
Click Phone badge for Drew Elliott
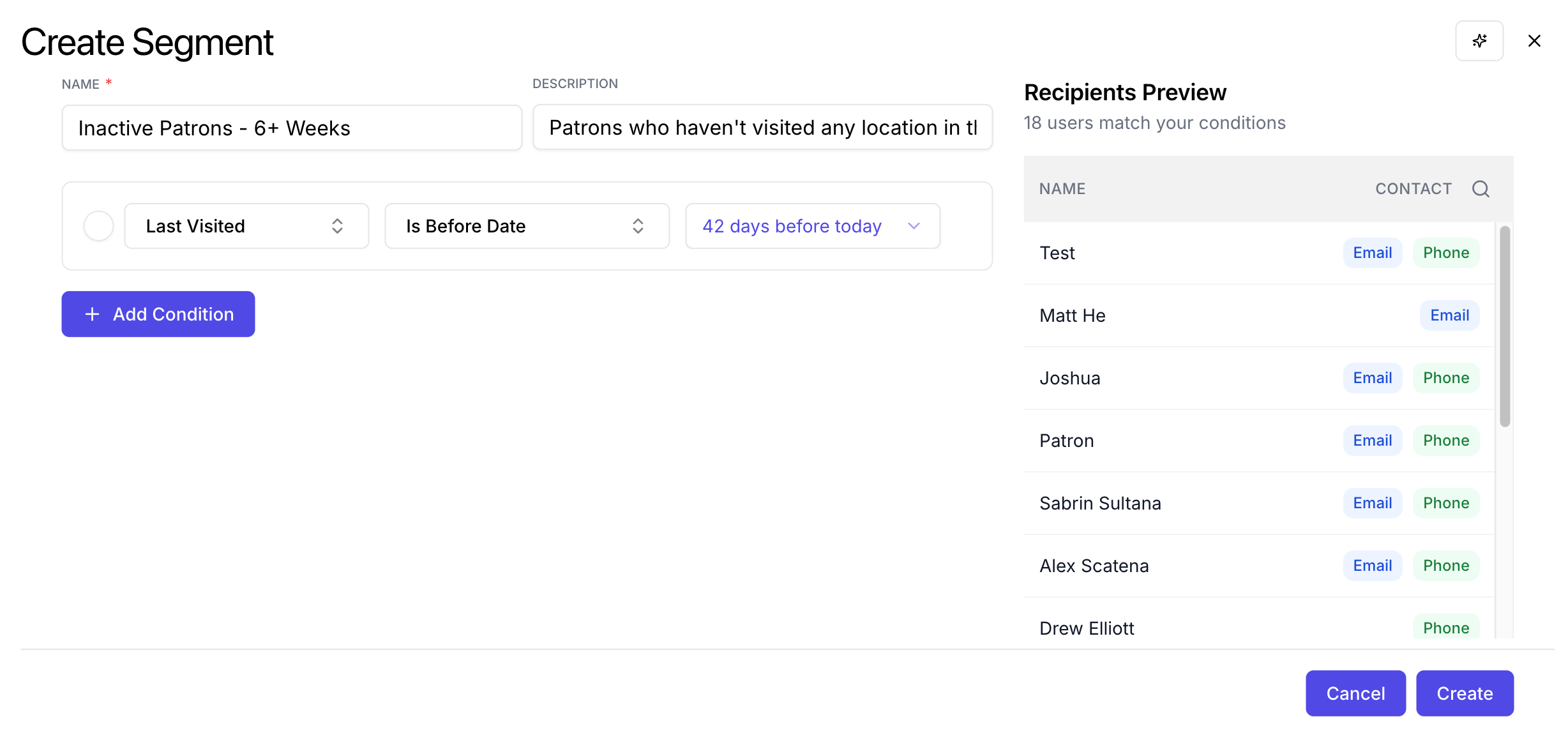(1445, 628)
